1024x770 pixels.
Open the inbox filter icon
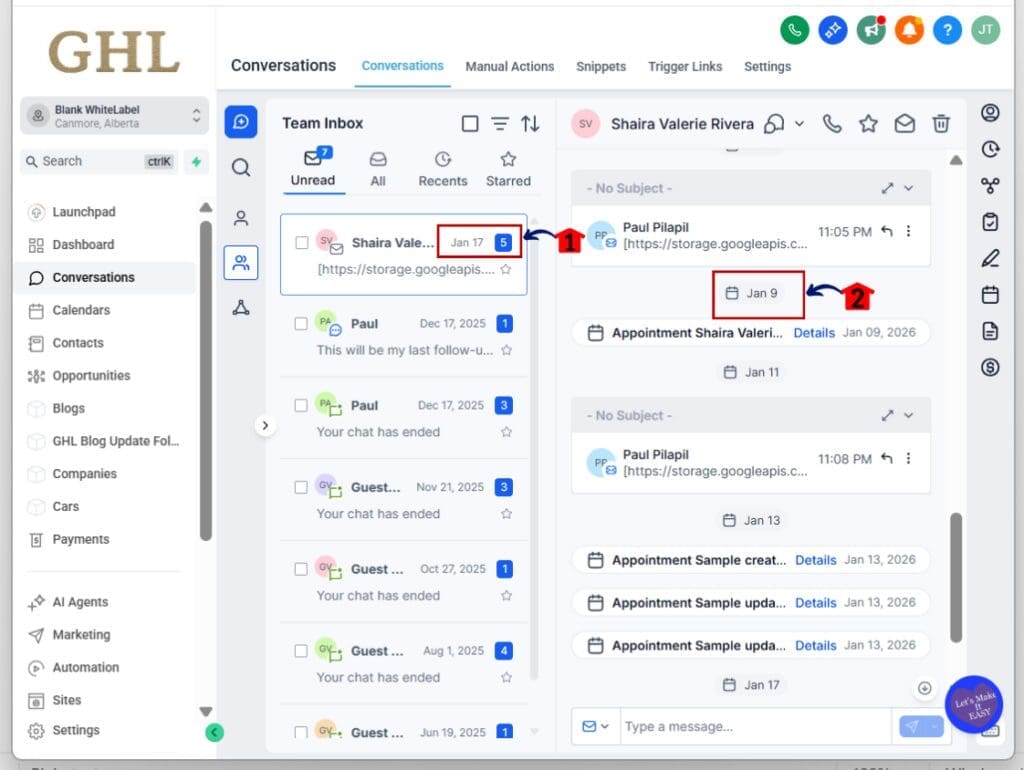coord(500,124)
